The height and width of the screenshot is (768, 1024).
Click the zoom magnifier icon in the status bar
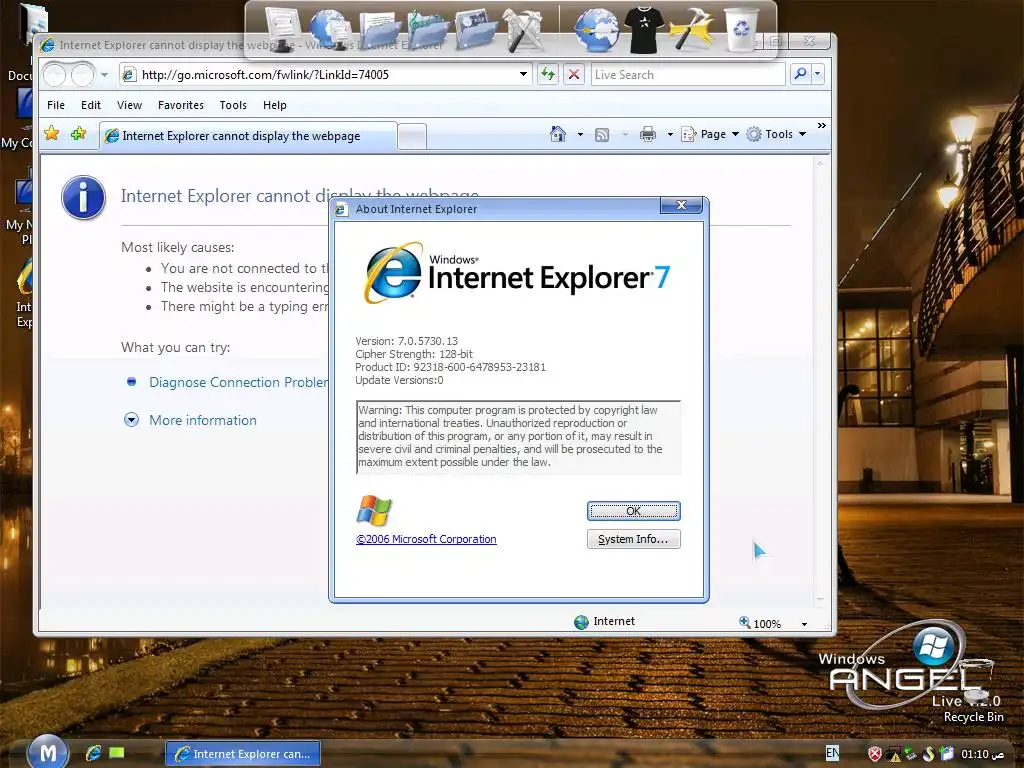click(744, 622)
